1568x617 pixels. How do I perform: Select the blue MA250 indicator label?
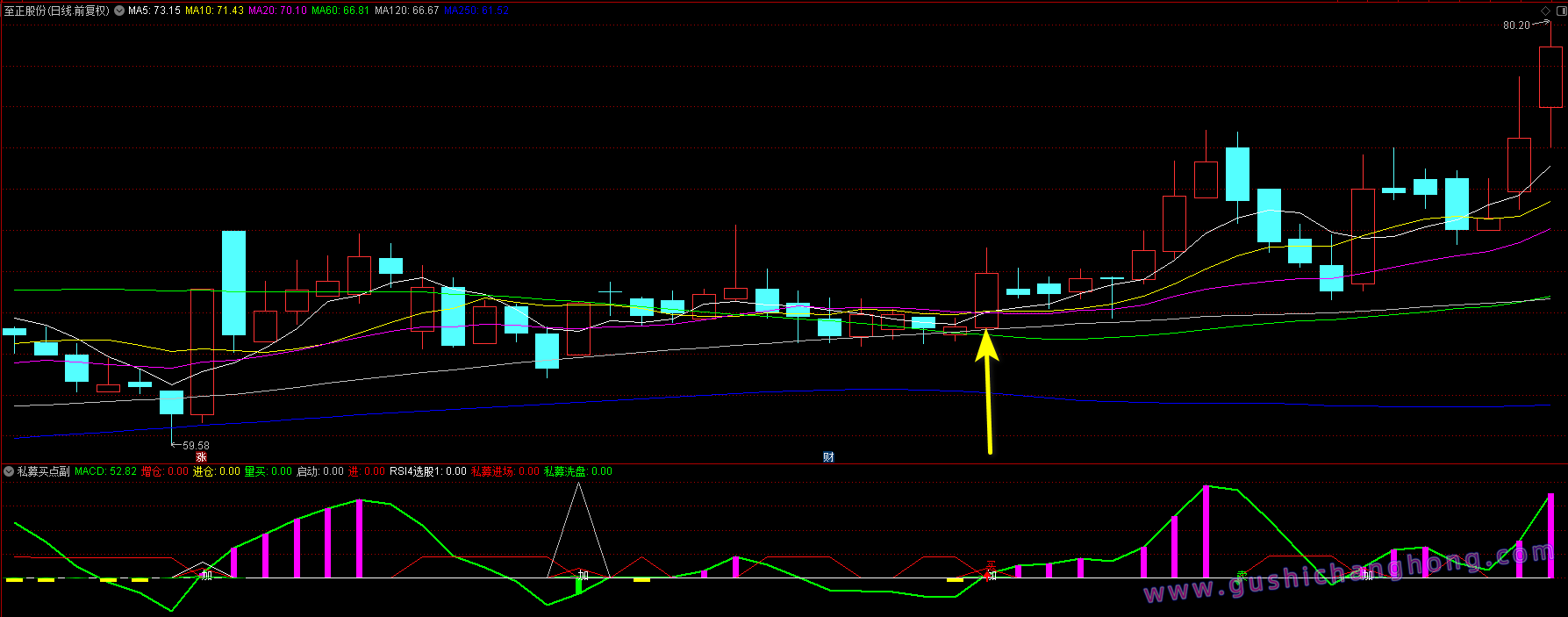pos(476,11)
